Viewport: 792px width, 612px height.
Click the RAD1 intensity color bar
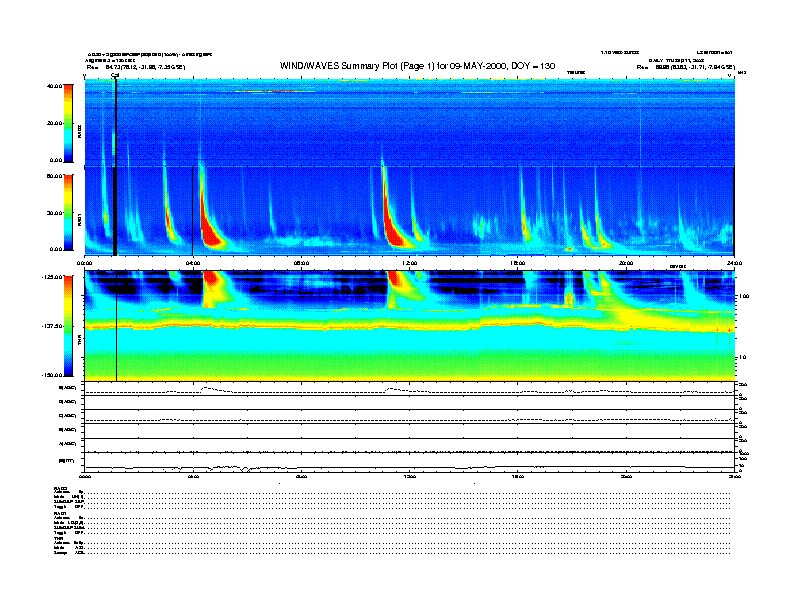tap(68, 212)
